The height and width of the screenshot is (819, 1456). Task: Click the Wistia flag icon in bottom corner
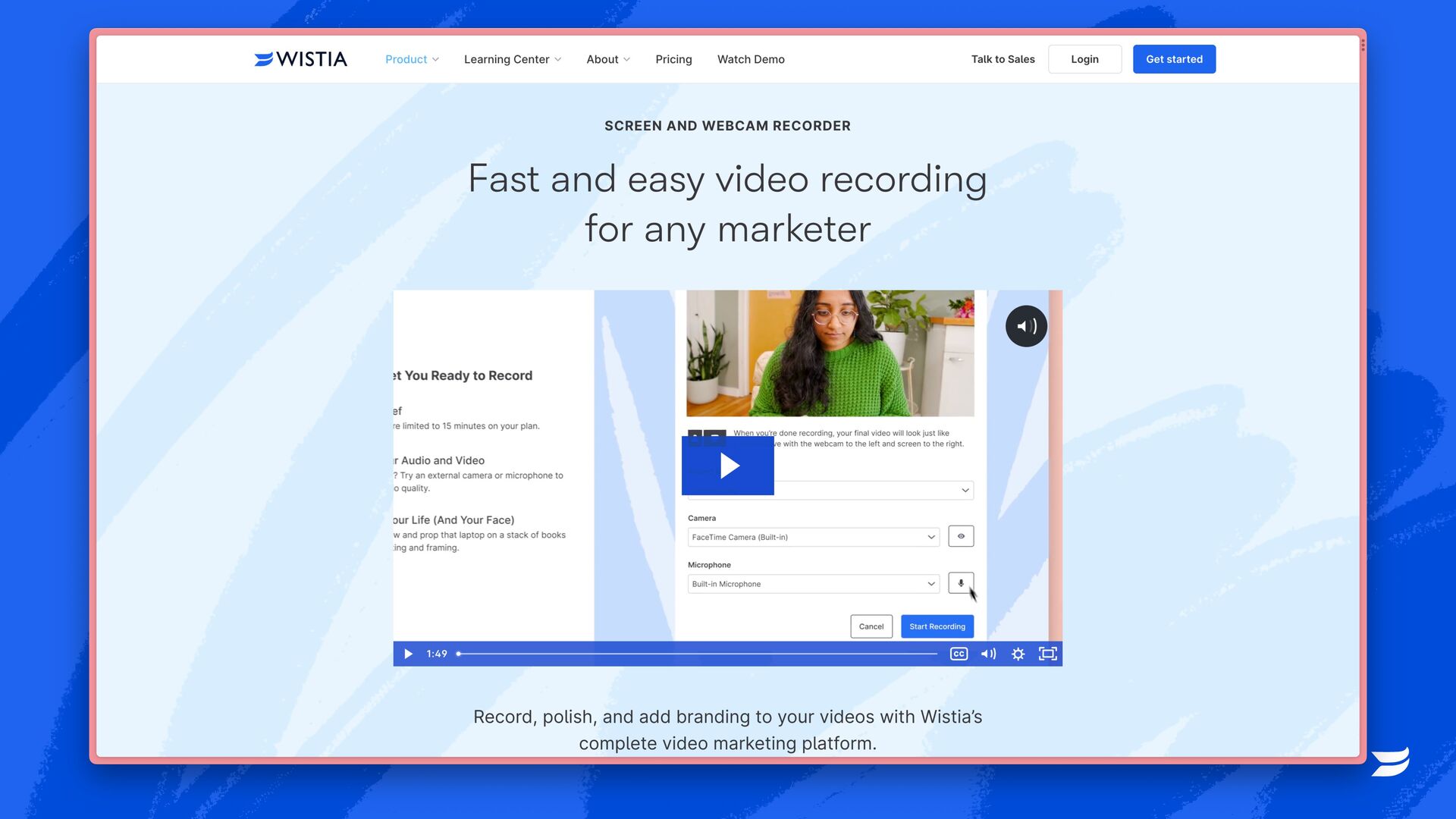pos(1390,761)
